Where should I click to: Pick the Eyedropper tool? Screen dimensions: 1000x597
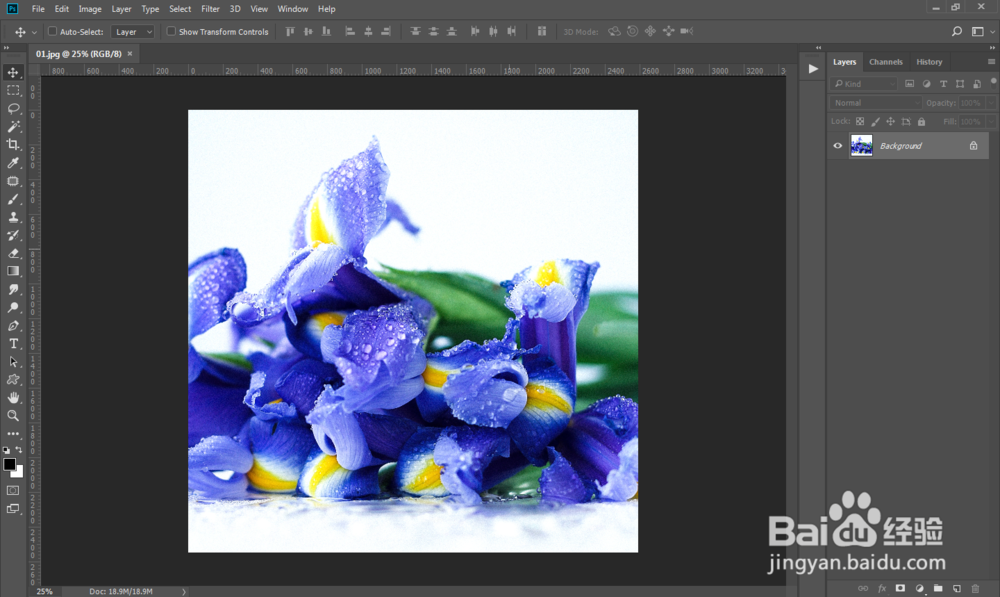coord(14,163)
